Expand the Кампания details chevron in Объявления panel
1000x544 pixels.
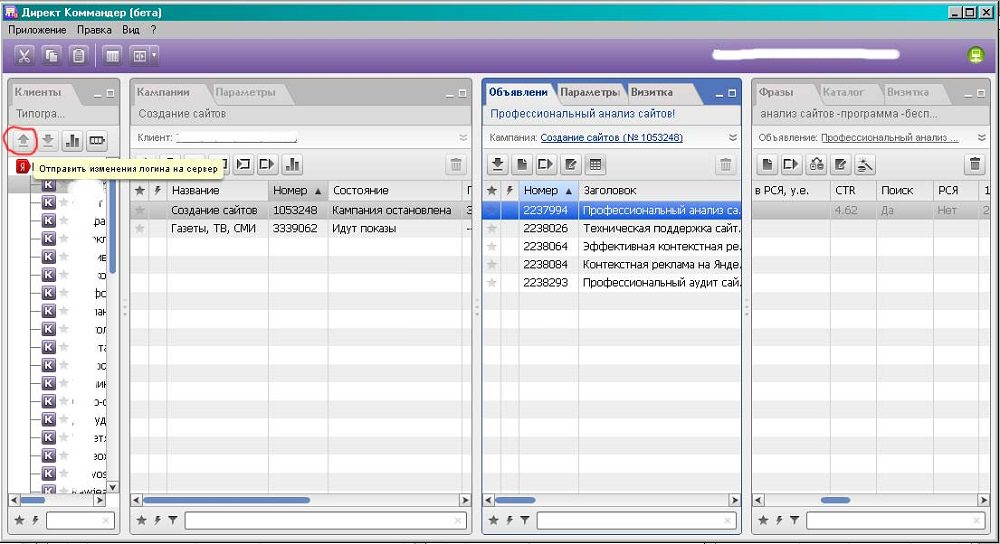point(733,137)
